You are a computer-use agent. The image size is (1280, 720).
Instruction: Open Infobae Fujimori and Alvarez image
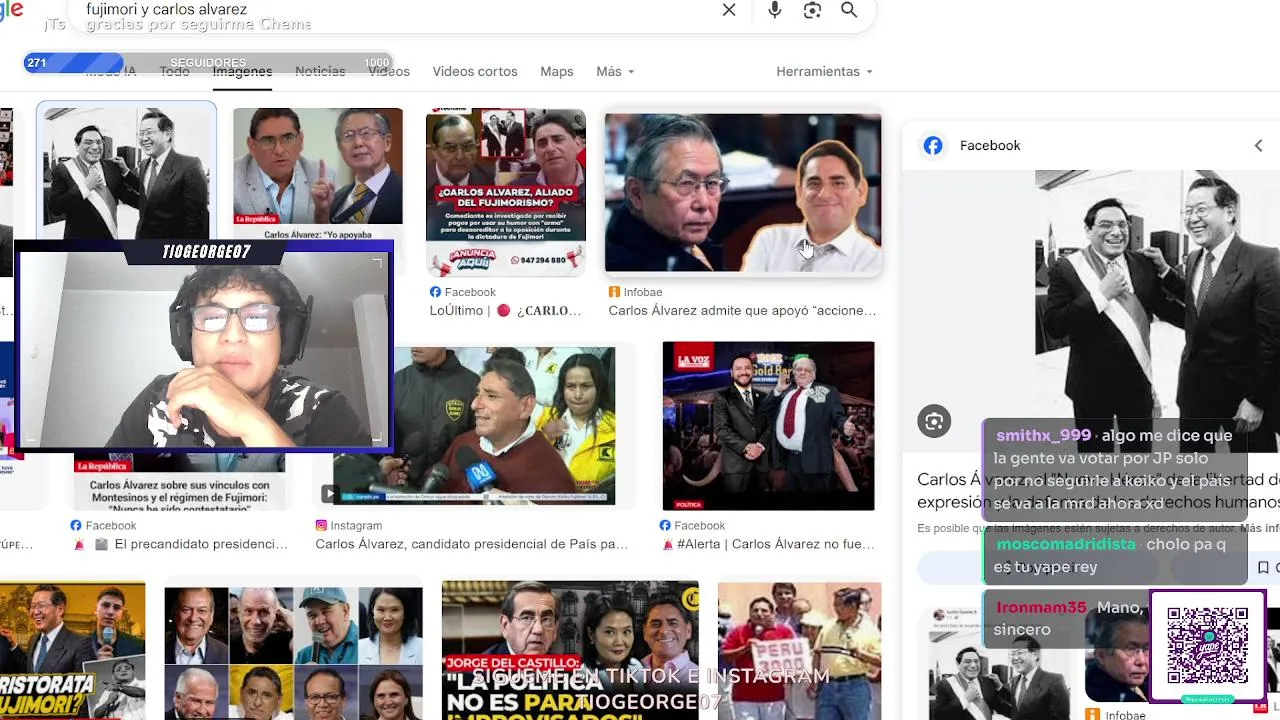click(743, 193)
